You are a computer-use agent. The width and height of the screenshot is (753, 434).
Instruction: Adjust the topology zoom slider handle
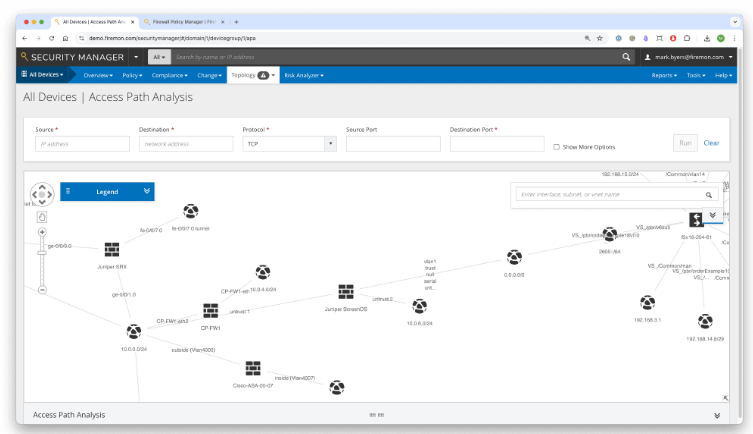(42, 253)
